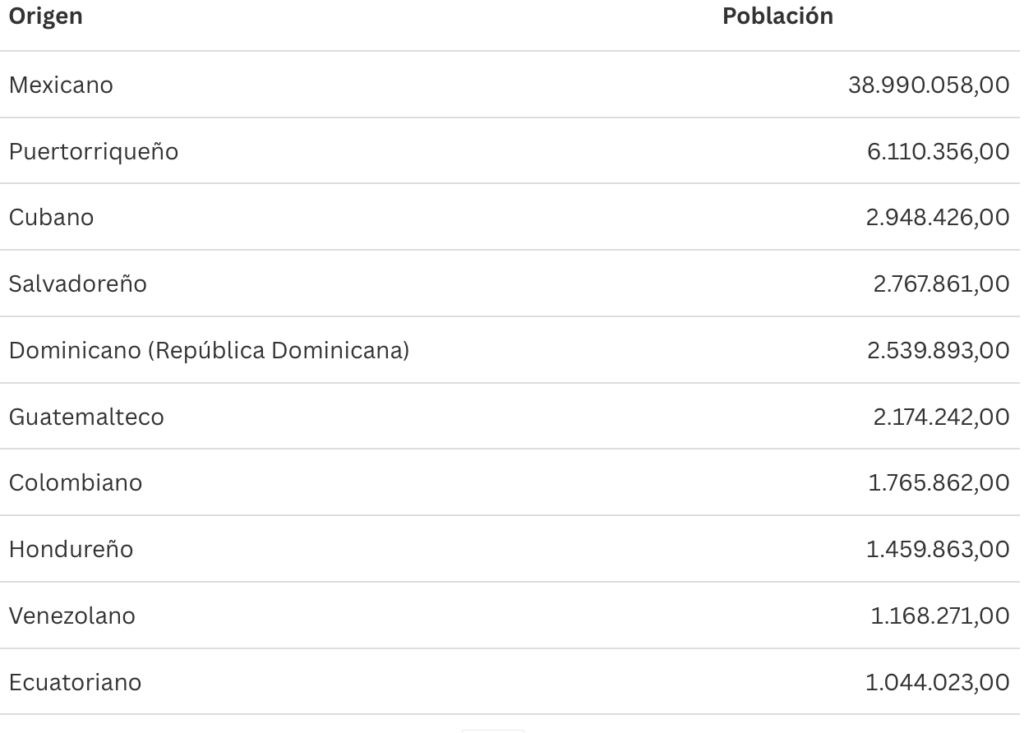
Task: Click Cubano population 2.948.426,00
Action: [x=936, y=217]
